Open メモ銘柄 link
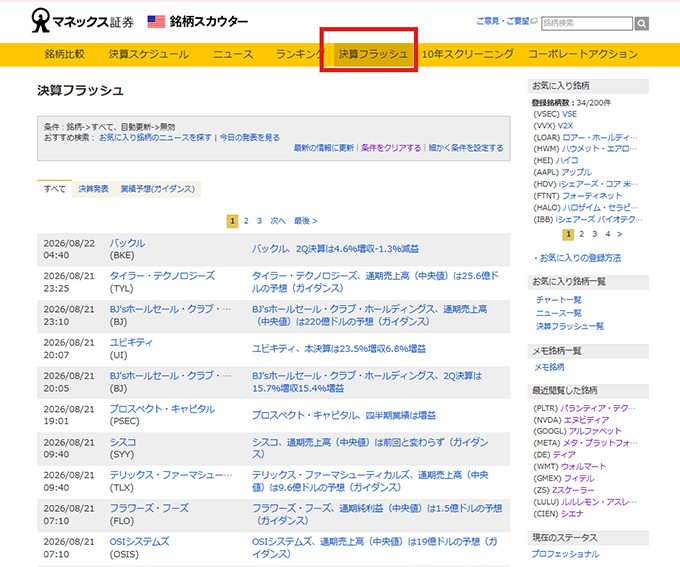This screenshot has height=567, width=680. click(x=549, y=367)
